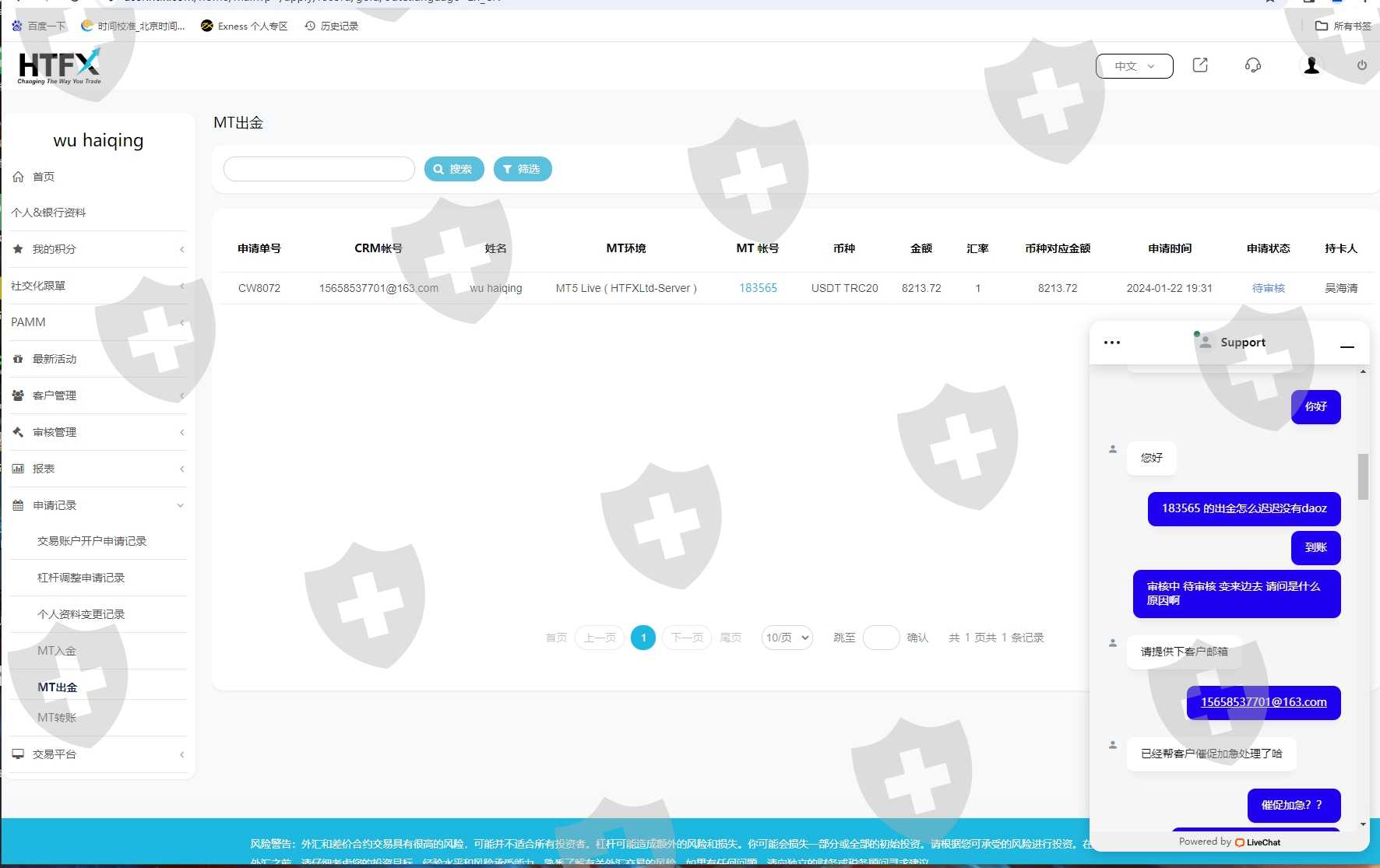Go to 首页 in the sidebar
The height and width of the screenshot is (868, 1380).
44,177
